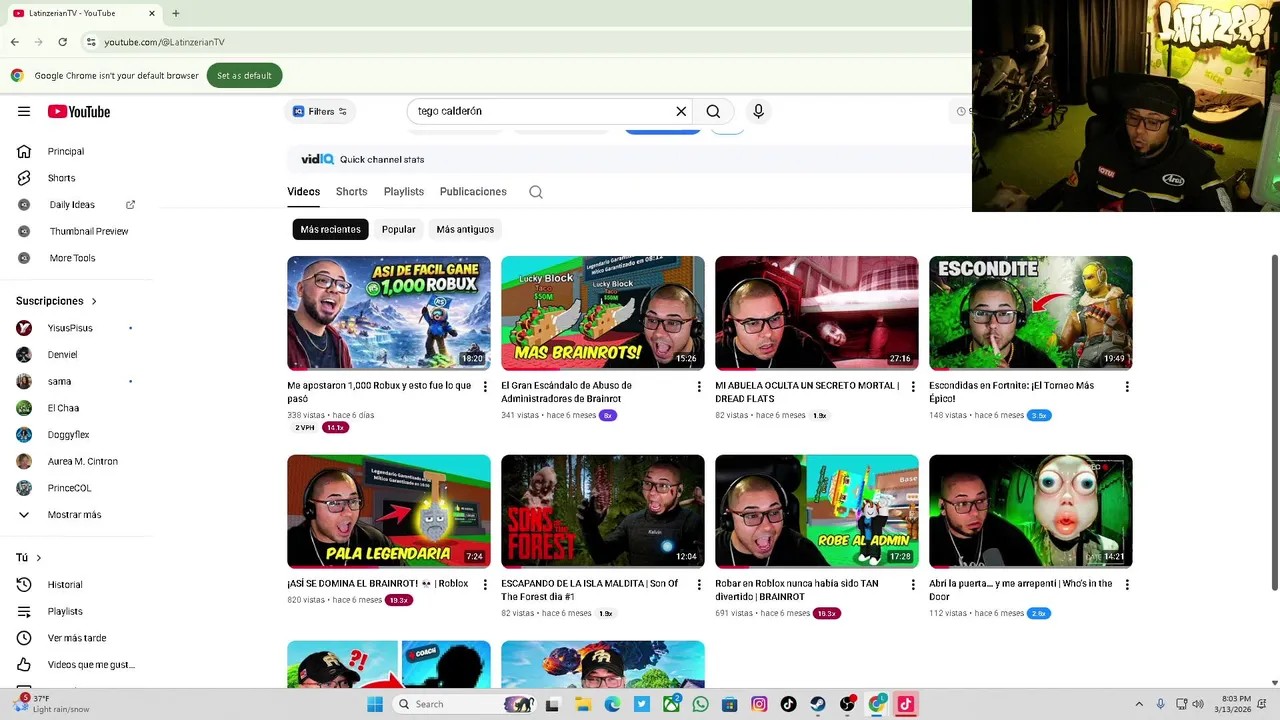Open 'ESCONDITE' Fortnite video thumbnail
This screenshot has height=720, width=1280.
(x=1031, y=313)
